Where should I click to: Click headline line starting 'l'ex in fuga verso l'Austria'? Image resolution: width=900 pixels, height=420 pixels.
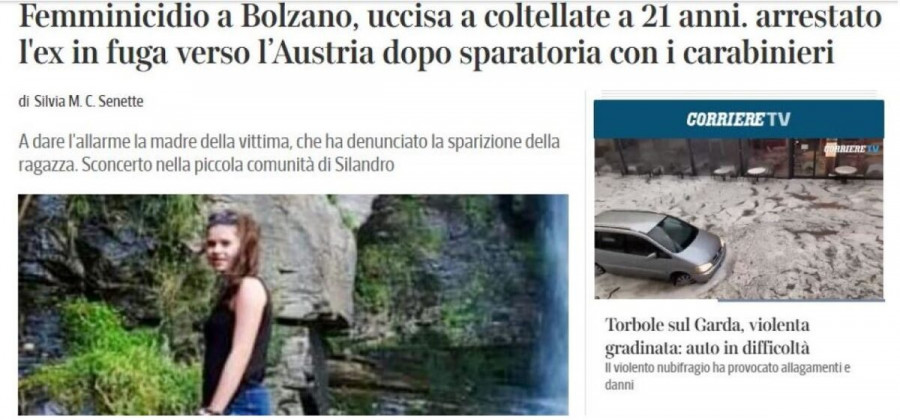[425, 55]
